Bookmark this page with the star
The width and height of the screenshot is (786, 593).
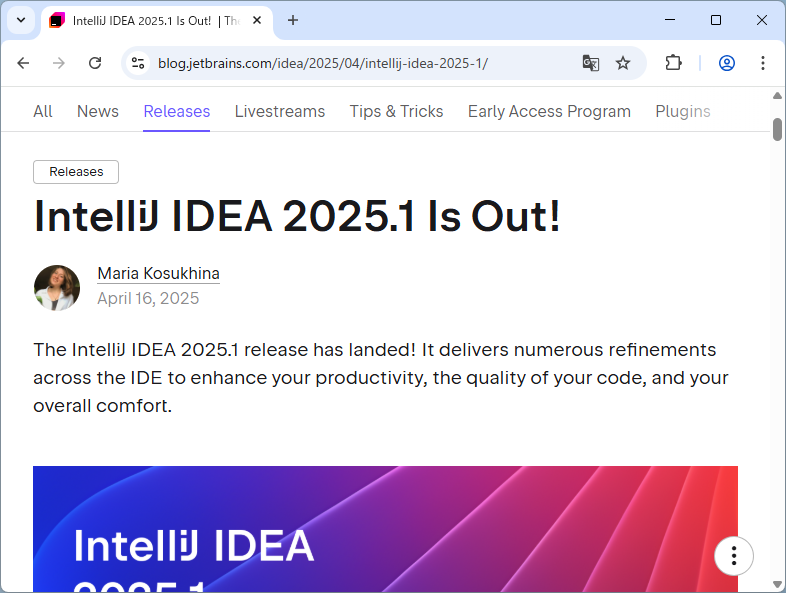[x=623, y=63]
